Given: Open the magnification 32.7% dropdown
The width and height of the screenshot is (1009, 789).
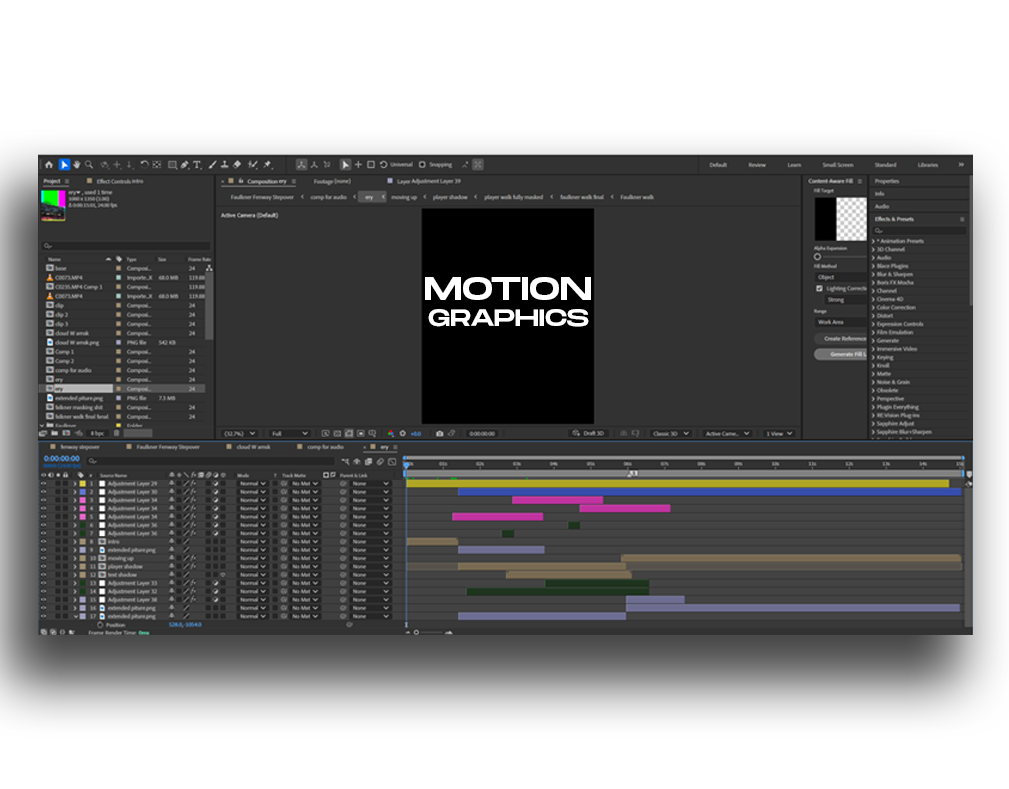Looking at the screenshot, I should (x=239, y=434).
